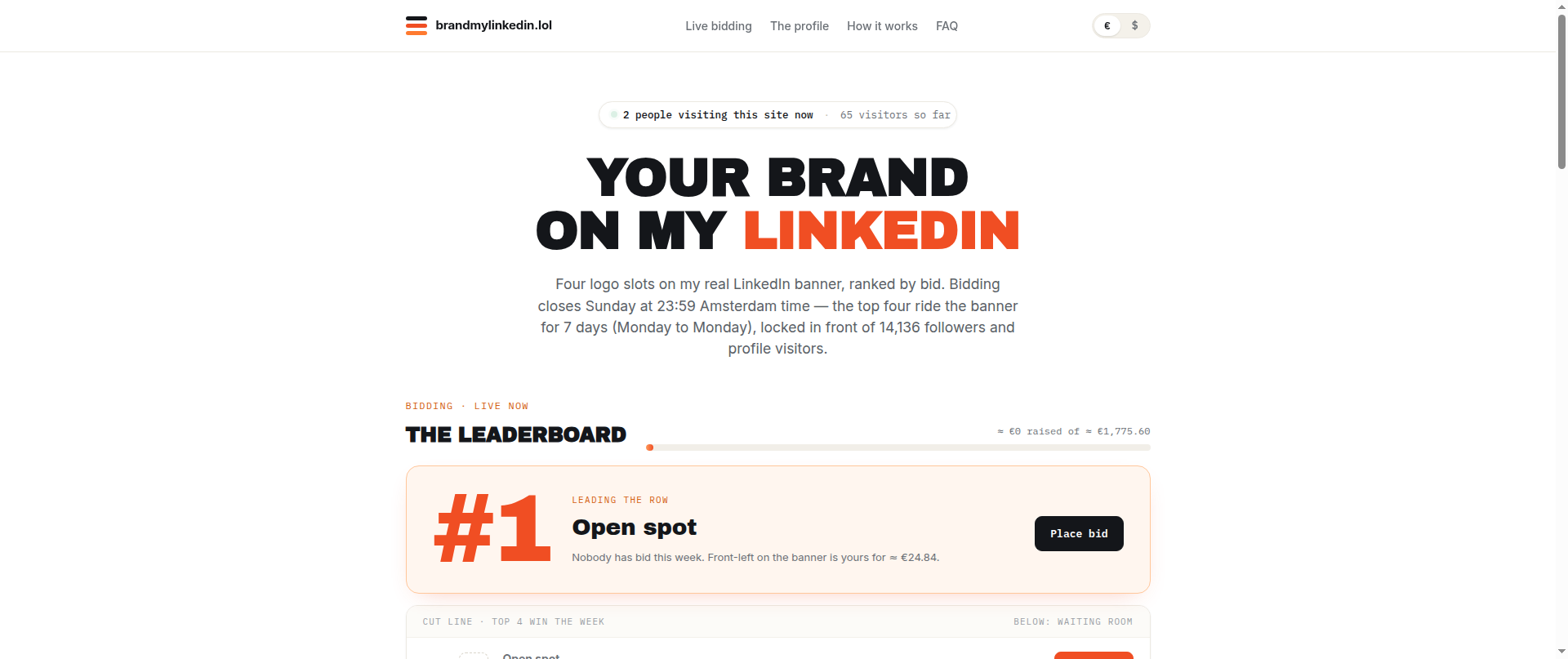Click the vertical scrollbar thumb
This screenshot has height=659, width=1568.
1561,91
